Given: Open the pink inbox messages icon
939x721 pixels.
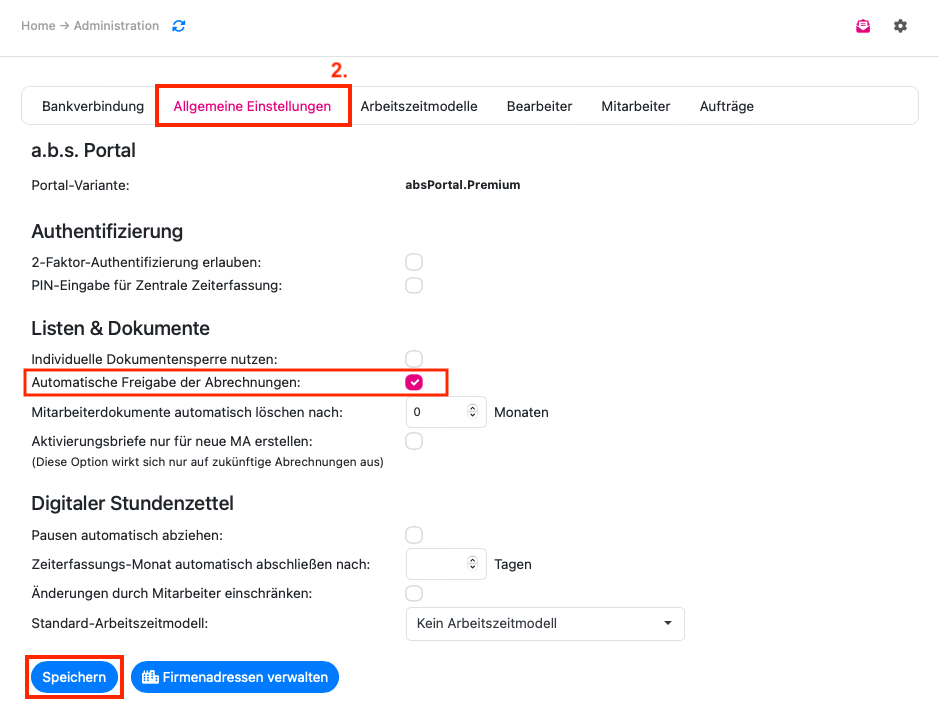Looking at the screenshot, I should (x=863, y=26).
